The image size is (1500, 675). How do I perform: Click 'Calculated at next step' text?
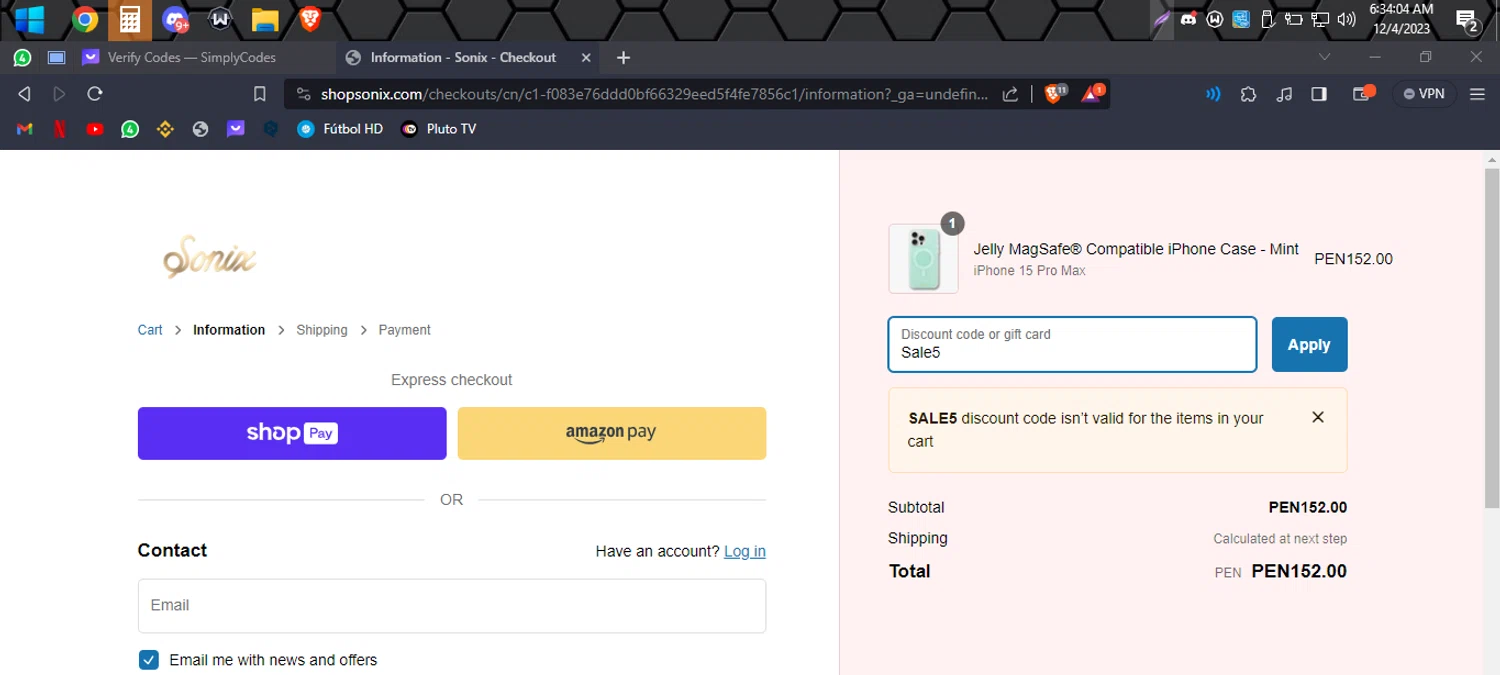[x=1280, y=538]
